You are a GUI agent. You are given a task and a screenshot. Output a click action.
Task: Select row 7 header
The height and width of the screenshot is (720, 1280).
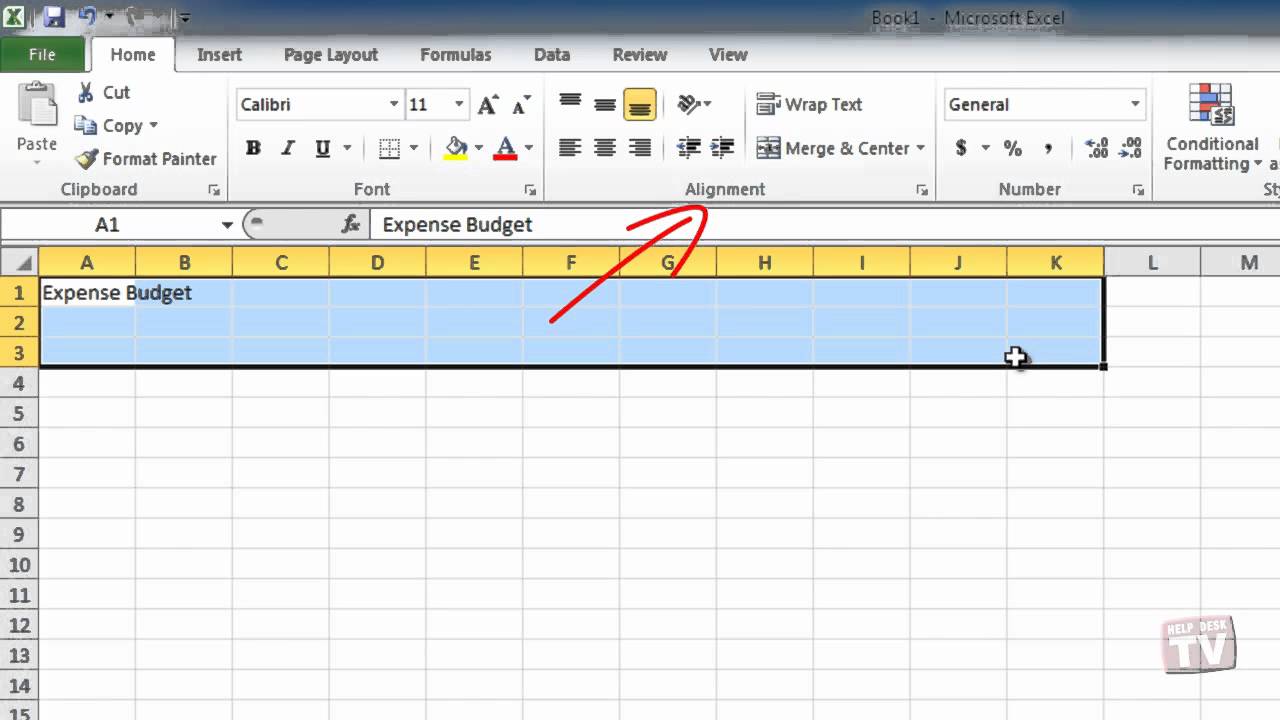(19, 473)
